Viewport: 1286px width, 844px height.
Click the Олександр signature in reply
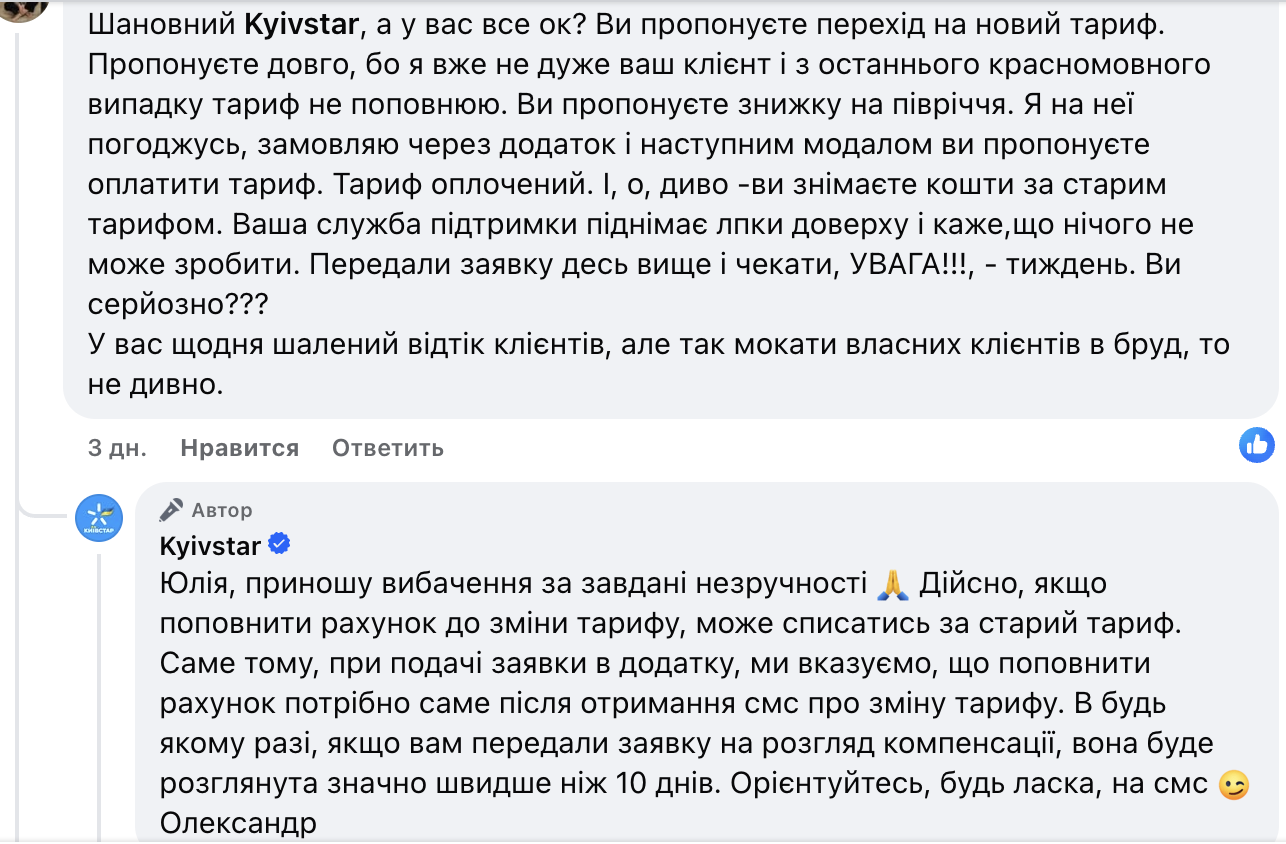tap(238, 824)
